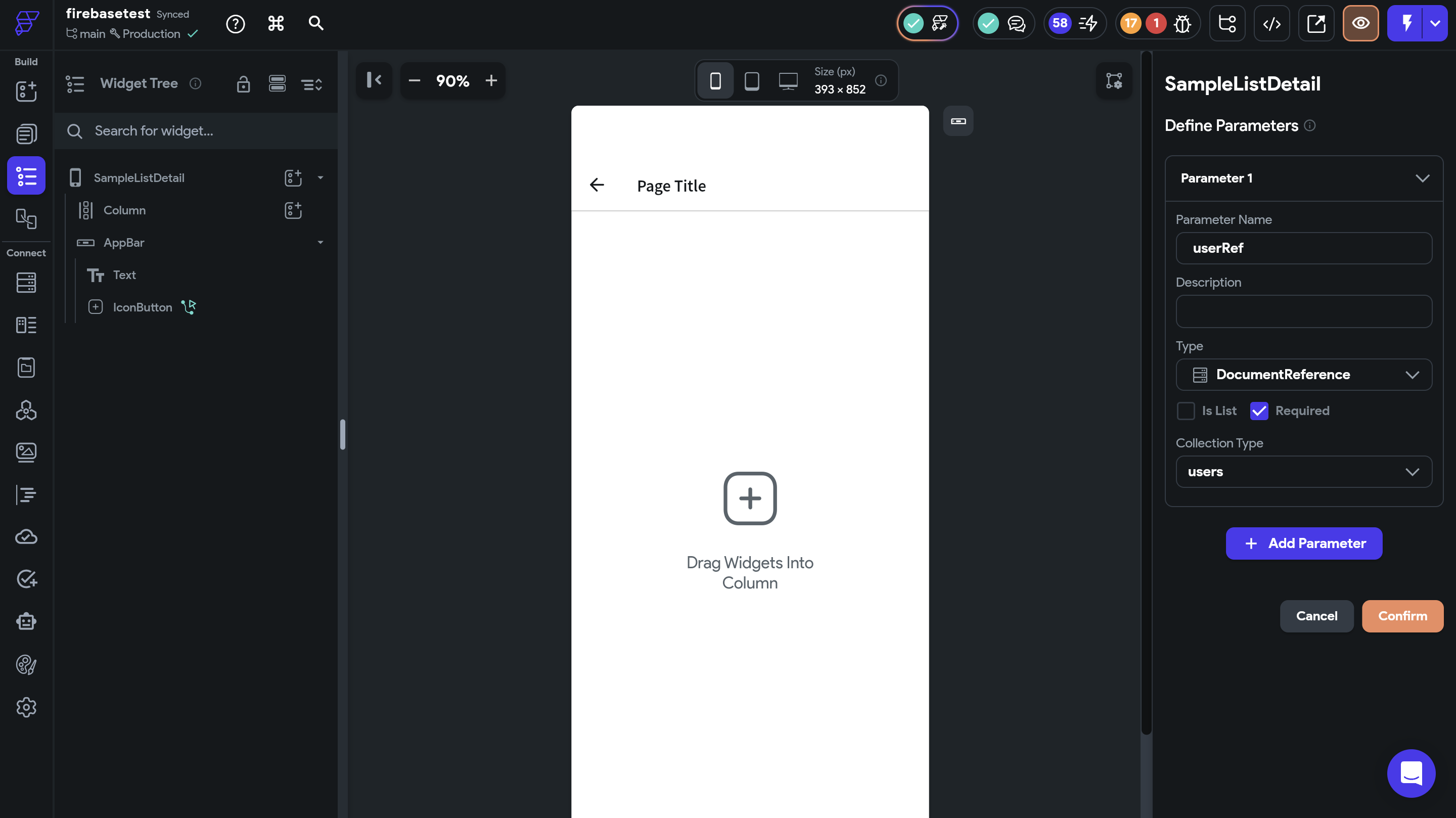This screenshot has height=818, width=1456.
Task: Select the IconButton widget tree item
Action: pos(143,307)
